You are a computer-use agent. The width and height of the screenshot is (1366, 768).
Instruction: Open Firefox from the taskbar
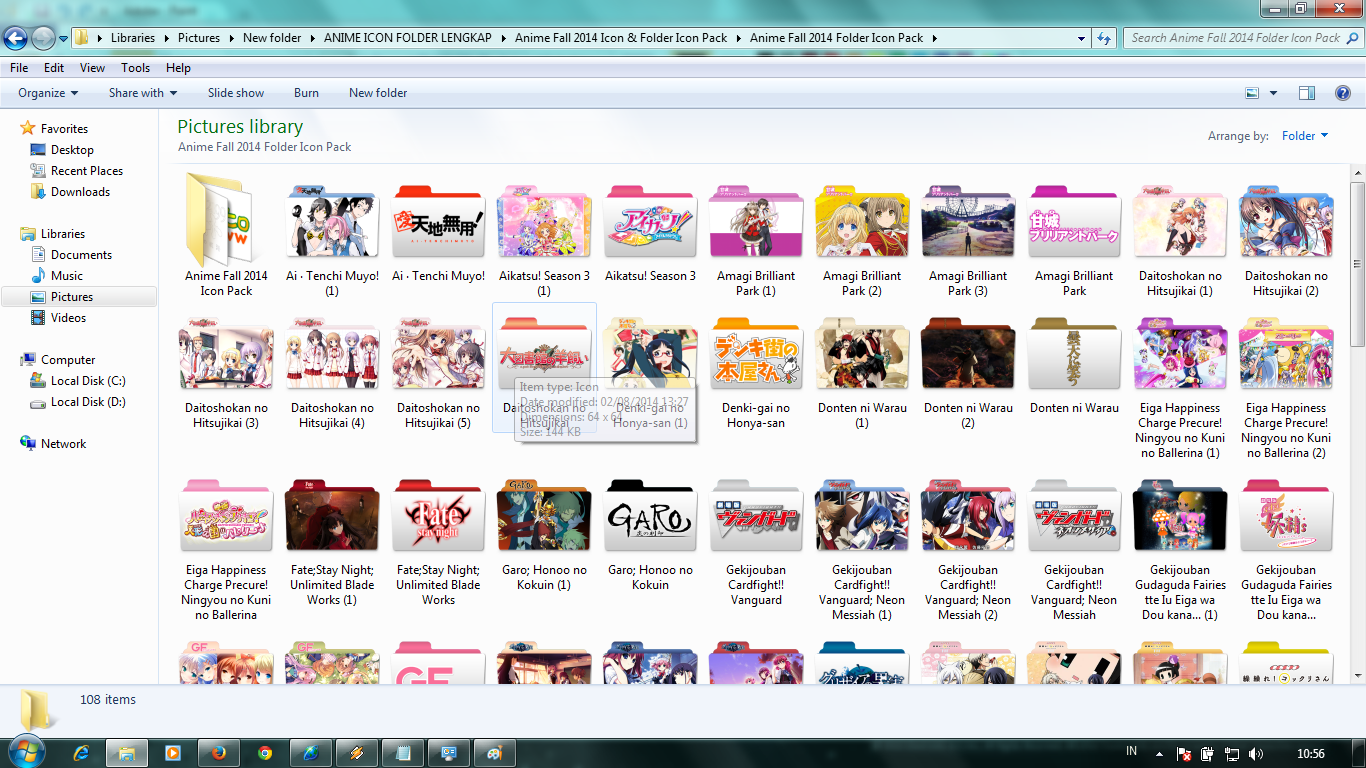pyautogui.click(x=218, y=753)
